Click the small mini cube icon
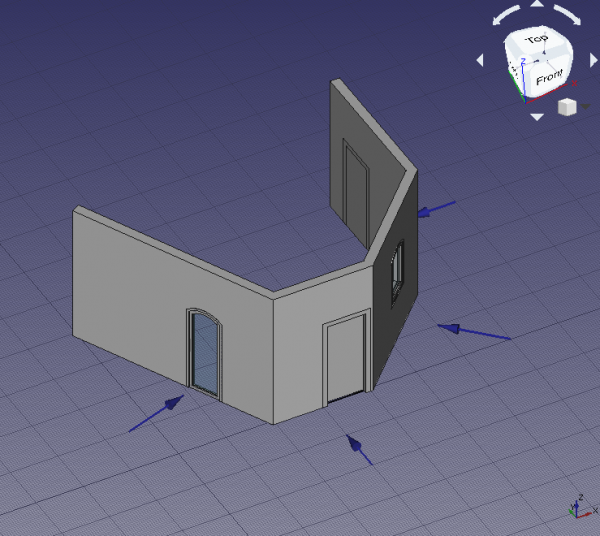Viewport: 600px width, 536px height. point(567,107)
